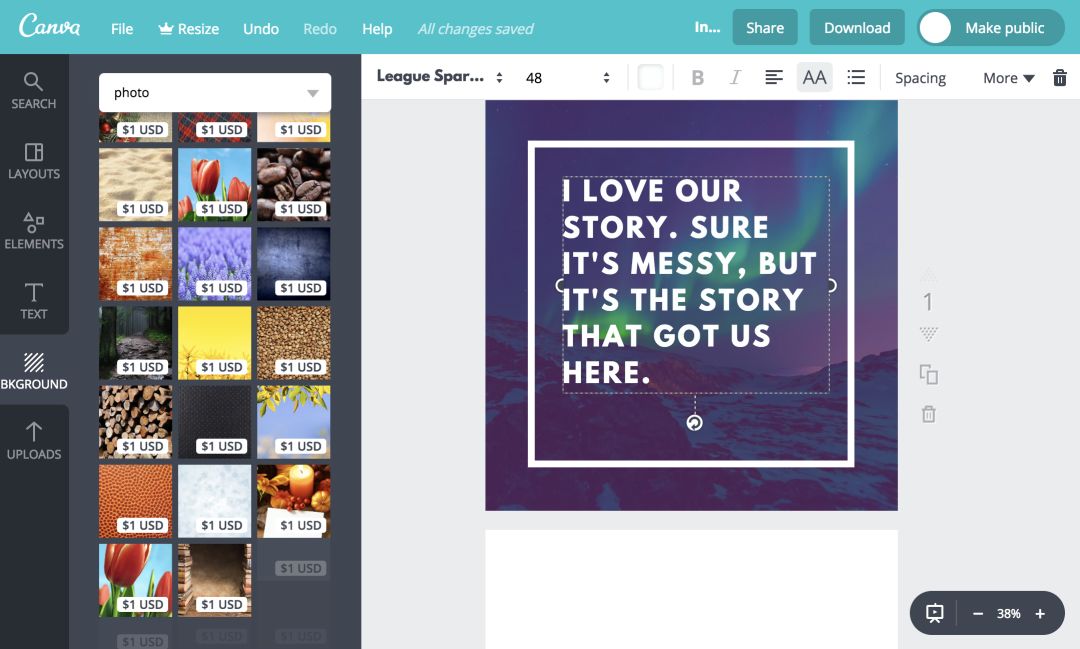Select the brown pebbles background
This screenshot has width=1080, height=649.
pos(293,343)
